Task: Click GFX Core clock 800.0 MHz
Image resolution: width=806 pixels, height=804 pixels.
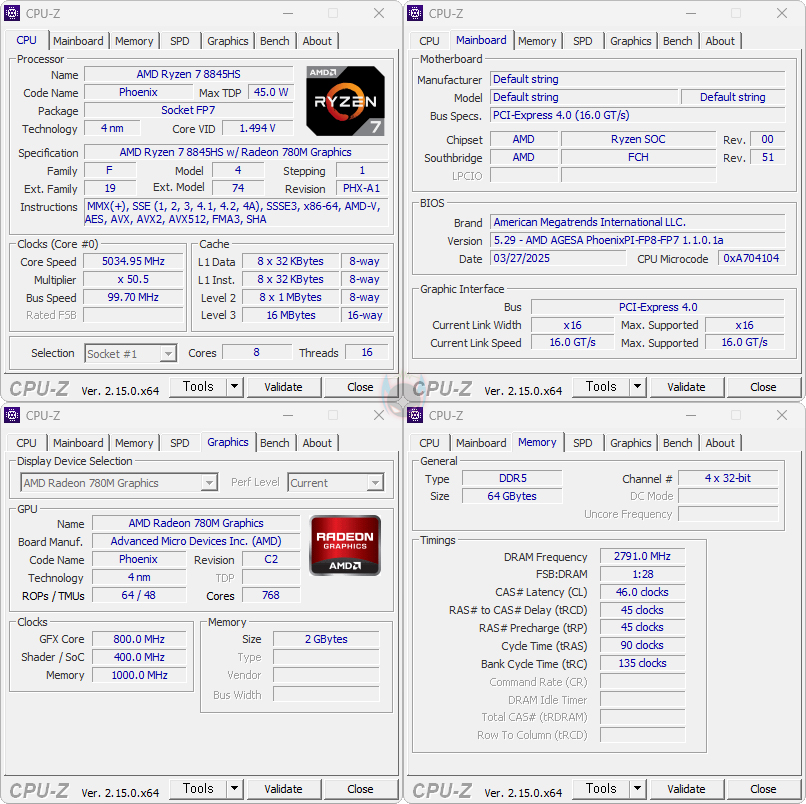Action: point(139,639)
